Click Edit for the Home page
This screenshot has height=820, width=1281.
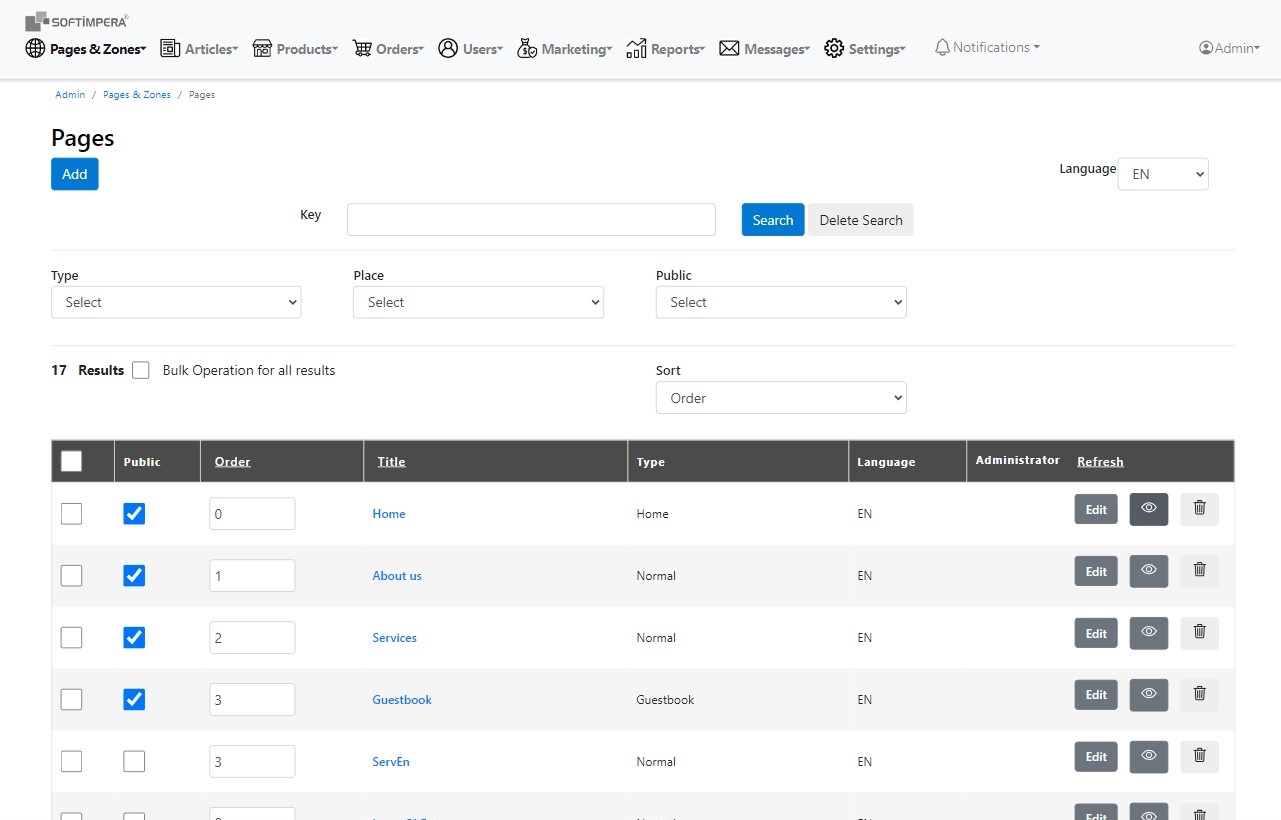[1096, 509]
